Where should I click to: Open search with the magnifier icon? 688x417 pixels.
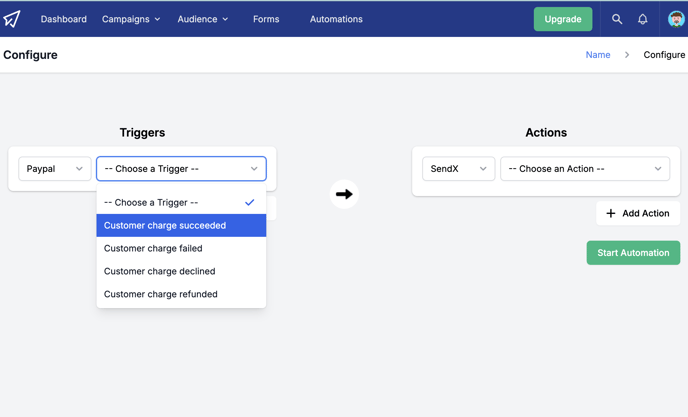(617, 19)
